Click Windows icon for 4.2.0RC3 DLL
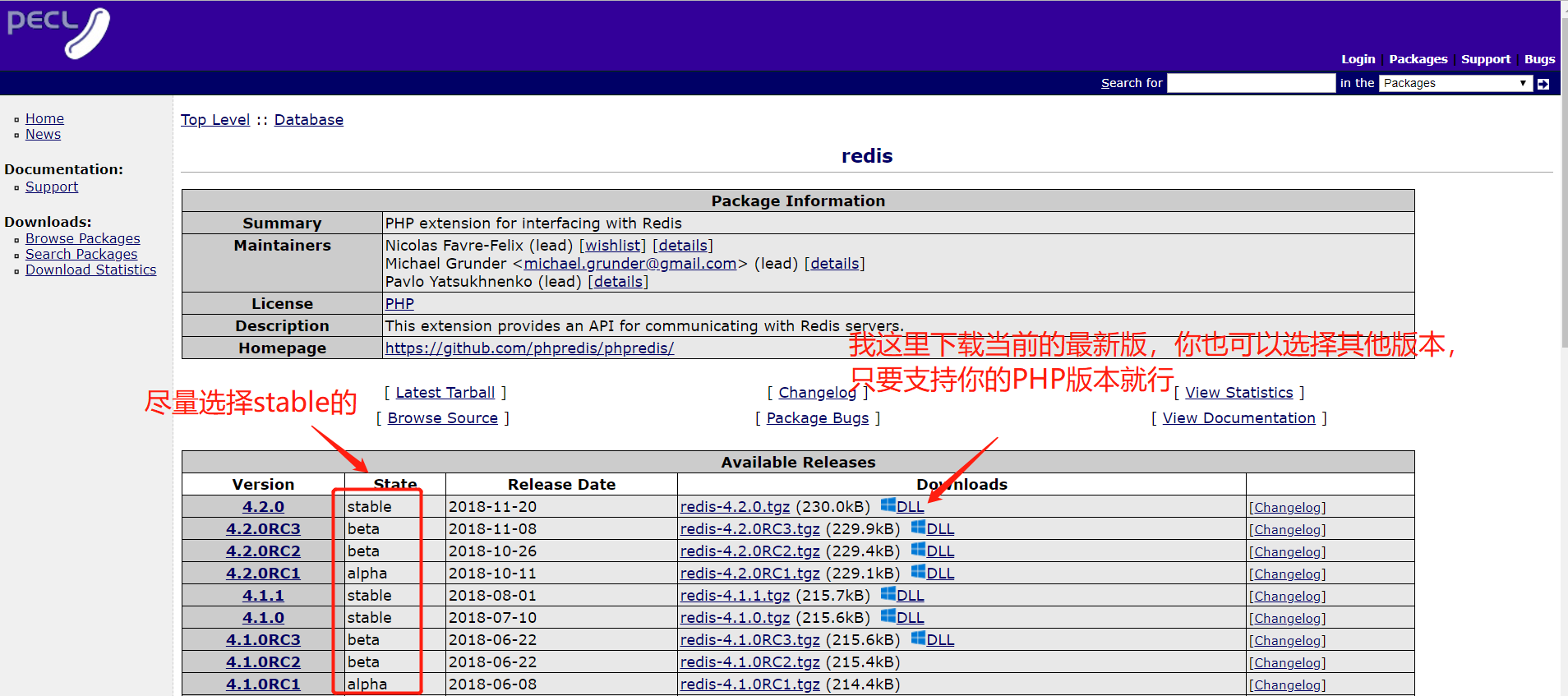 (x=918, y=527)
